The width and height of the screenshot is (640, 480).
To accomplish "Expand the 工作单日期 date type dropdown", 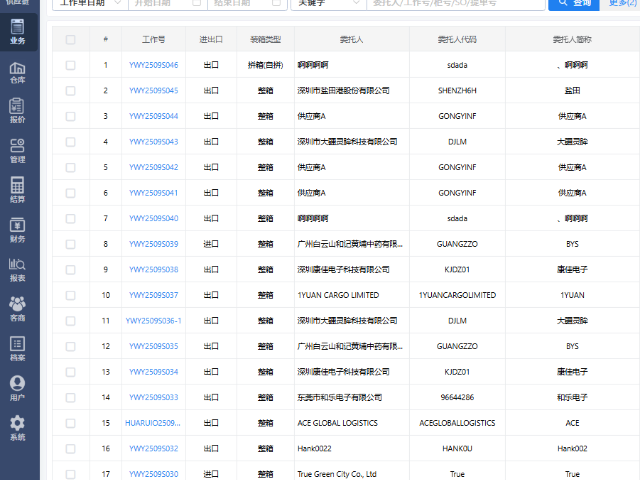I will [x=89, y=3].
